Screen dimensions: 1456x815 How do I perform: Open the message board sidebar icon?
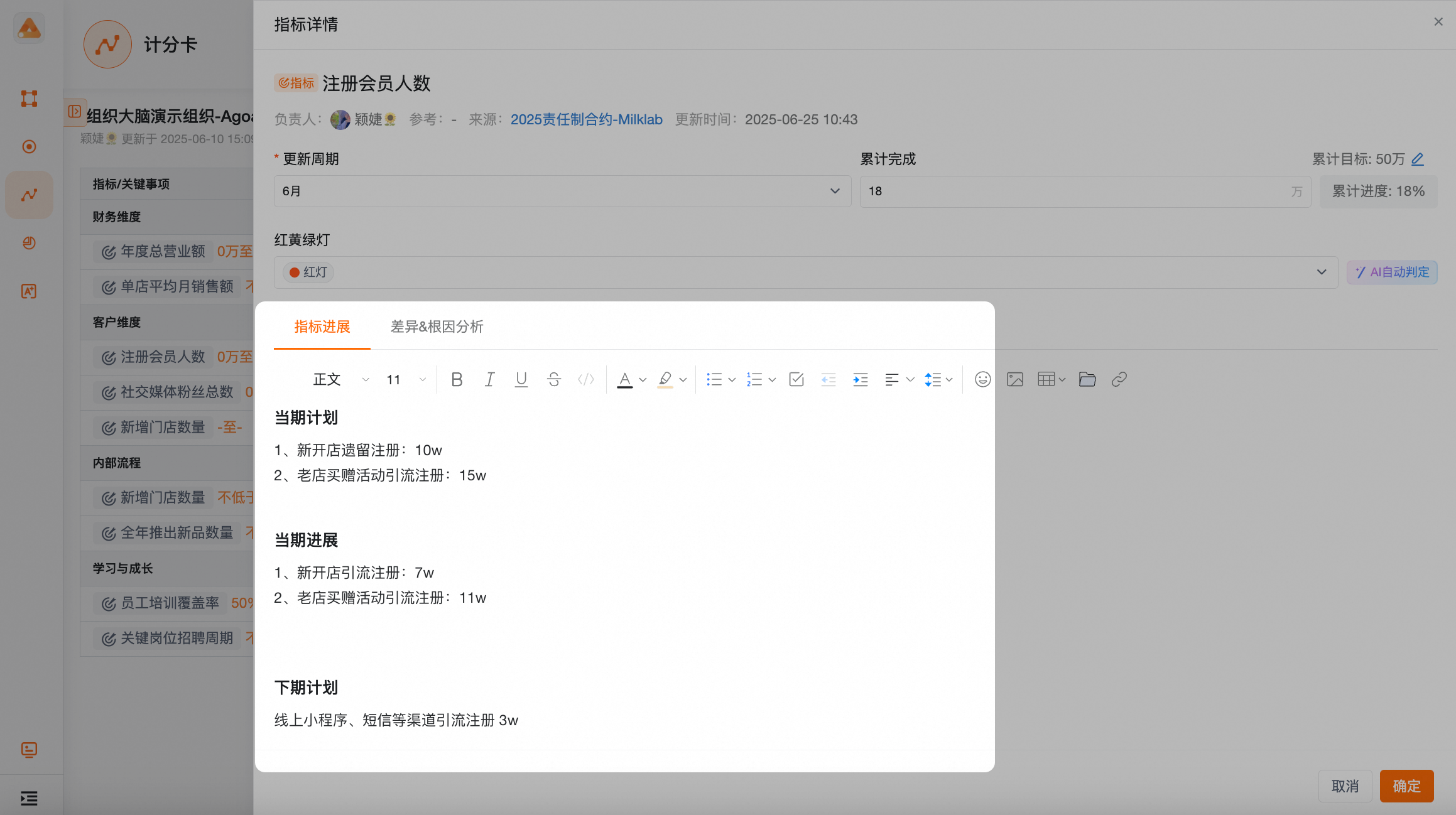[x=29, y=750]
